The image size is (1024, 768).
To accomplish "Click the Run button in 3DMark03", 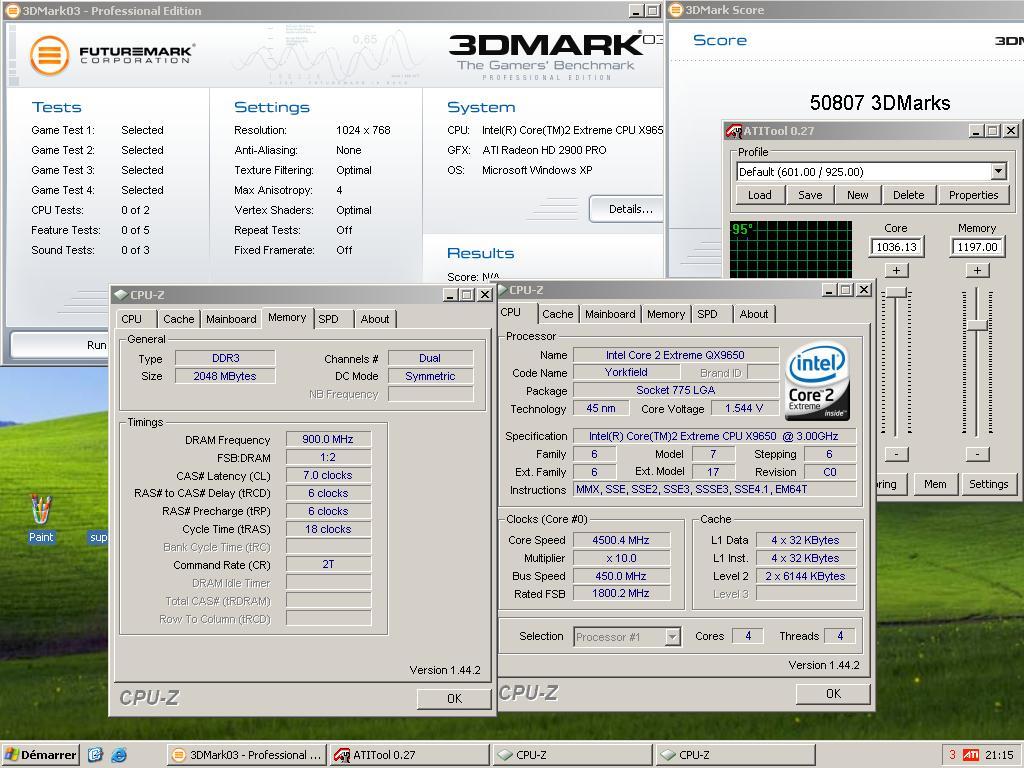I will pyautogui.click(x=60, y=345).
